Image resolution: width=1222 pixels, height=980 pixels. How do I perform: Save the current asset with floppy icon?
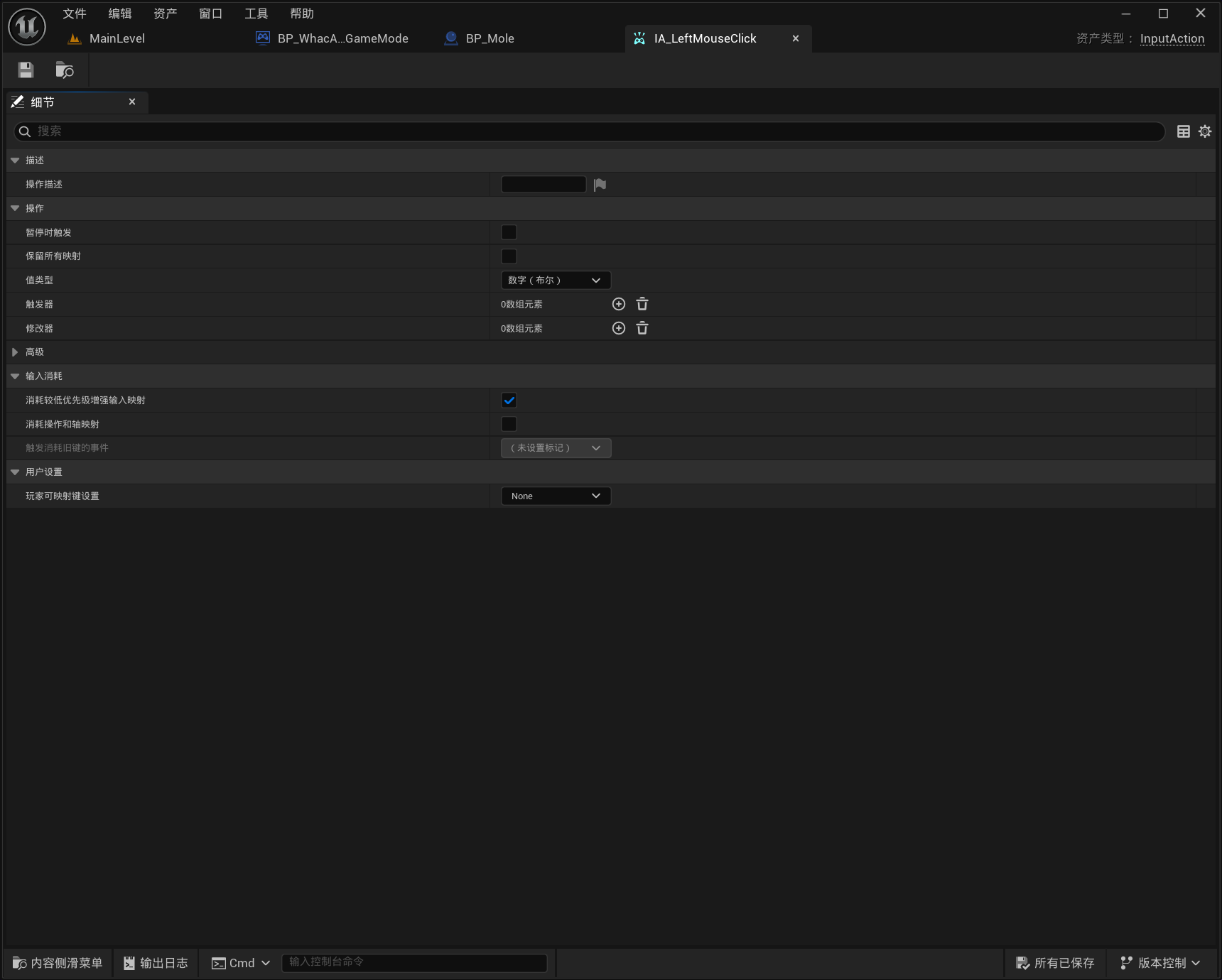point(26,70)
